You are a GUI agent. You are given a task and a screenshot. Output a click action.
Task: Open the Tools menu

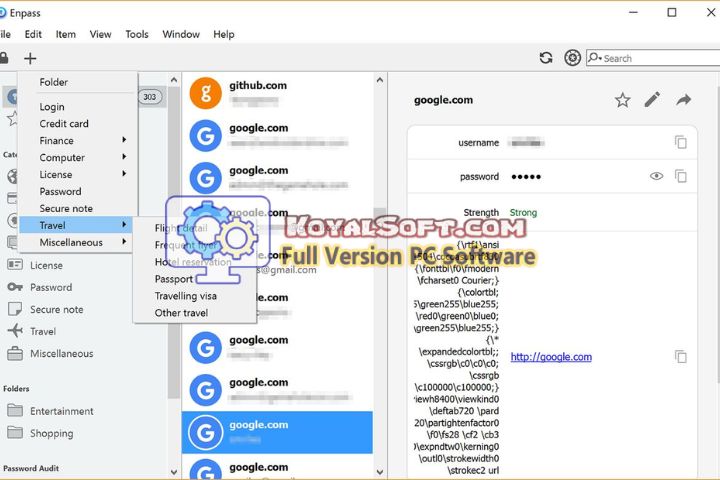click(137, 34)
